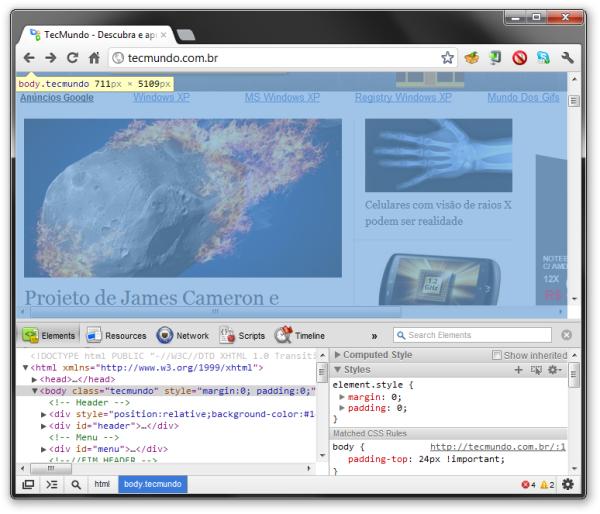Open the MS Windows XP link
This screenshot has width=600, height=514.
[x=282, y=98]
